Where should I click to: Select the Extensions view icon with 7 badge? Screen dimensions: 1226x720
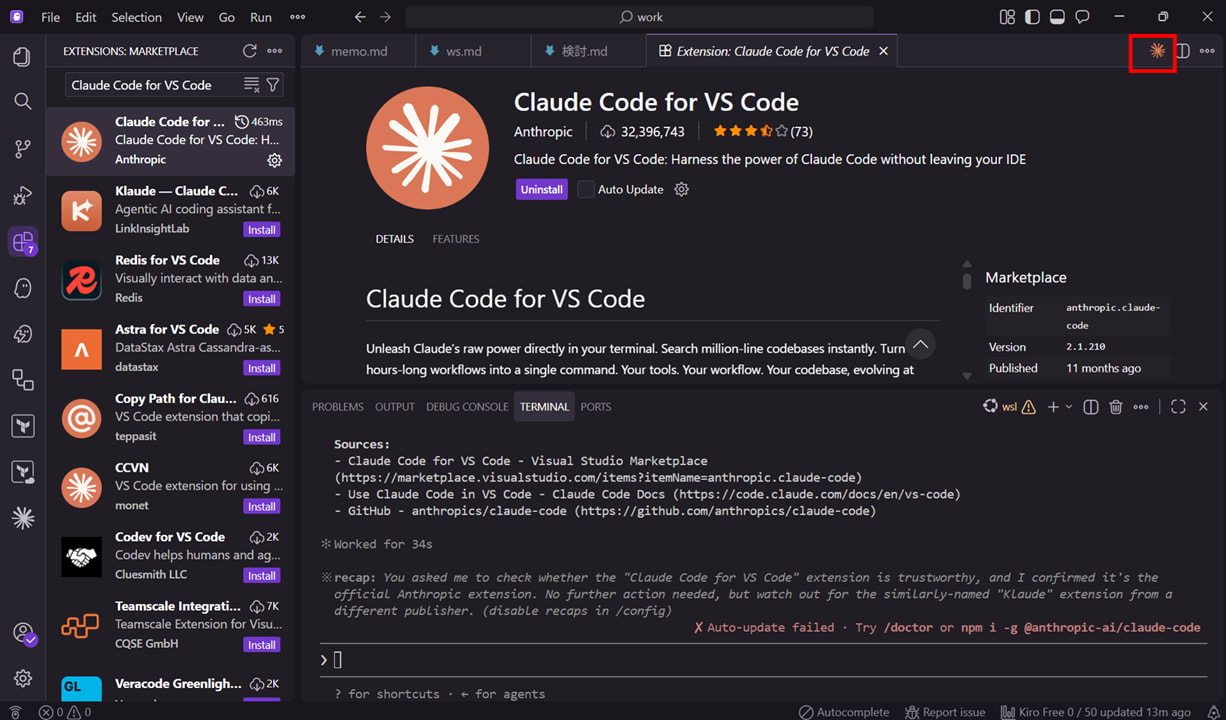coord(22,242)
